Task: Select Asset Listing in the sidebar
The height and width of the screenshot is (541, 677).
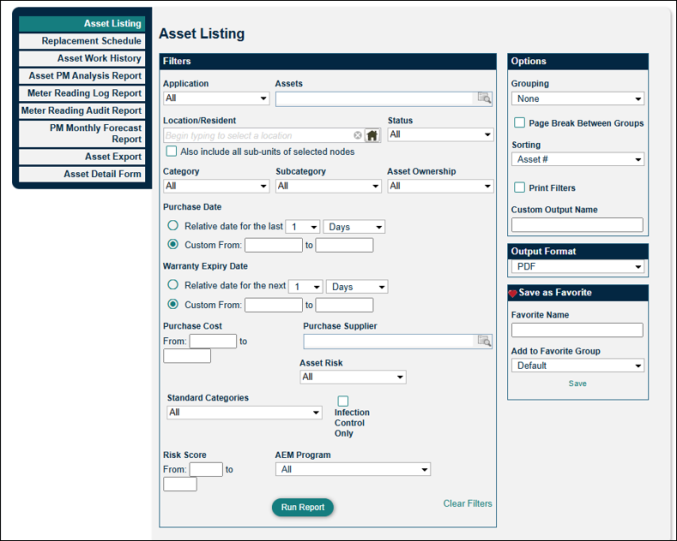Action: [x=82, y=24]
